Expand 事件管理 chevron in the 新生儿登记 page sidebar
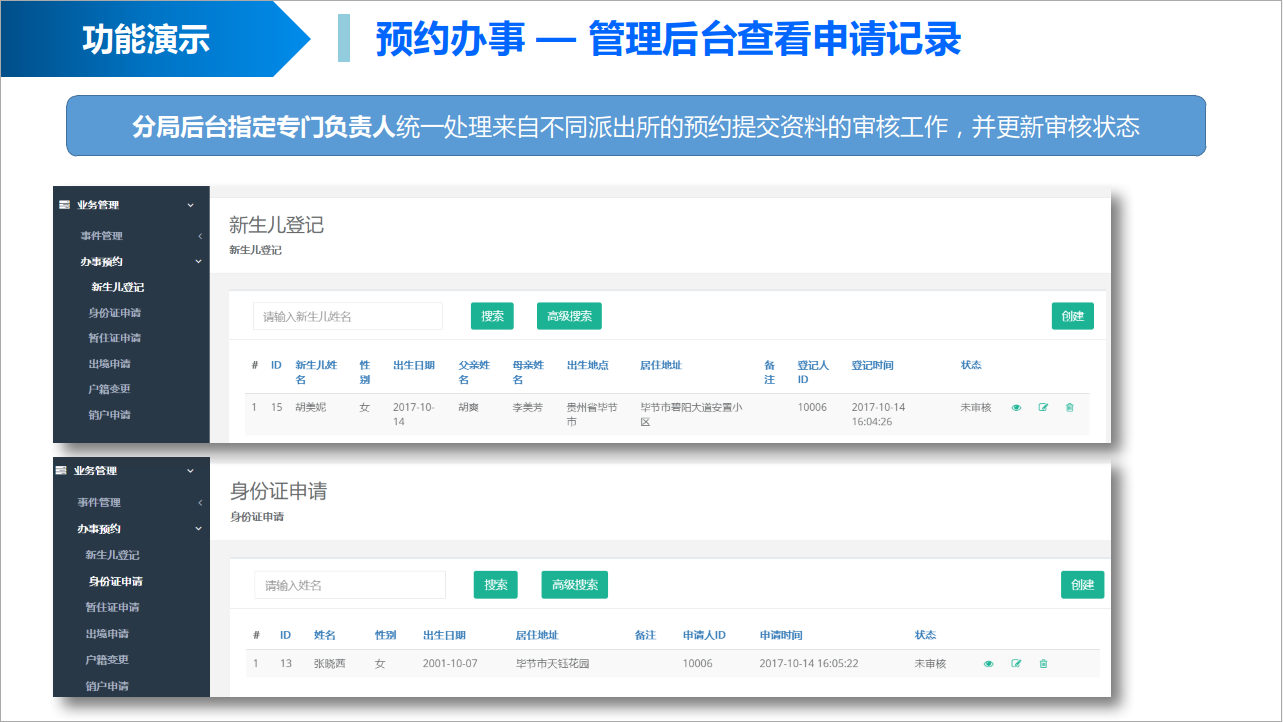The width and height of the screenshot is (1283, 722). click(x=200, y=236)
